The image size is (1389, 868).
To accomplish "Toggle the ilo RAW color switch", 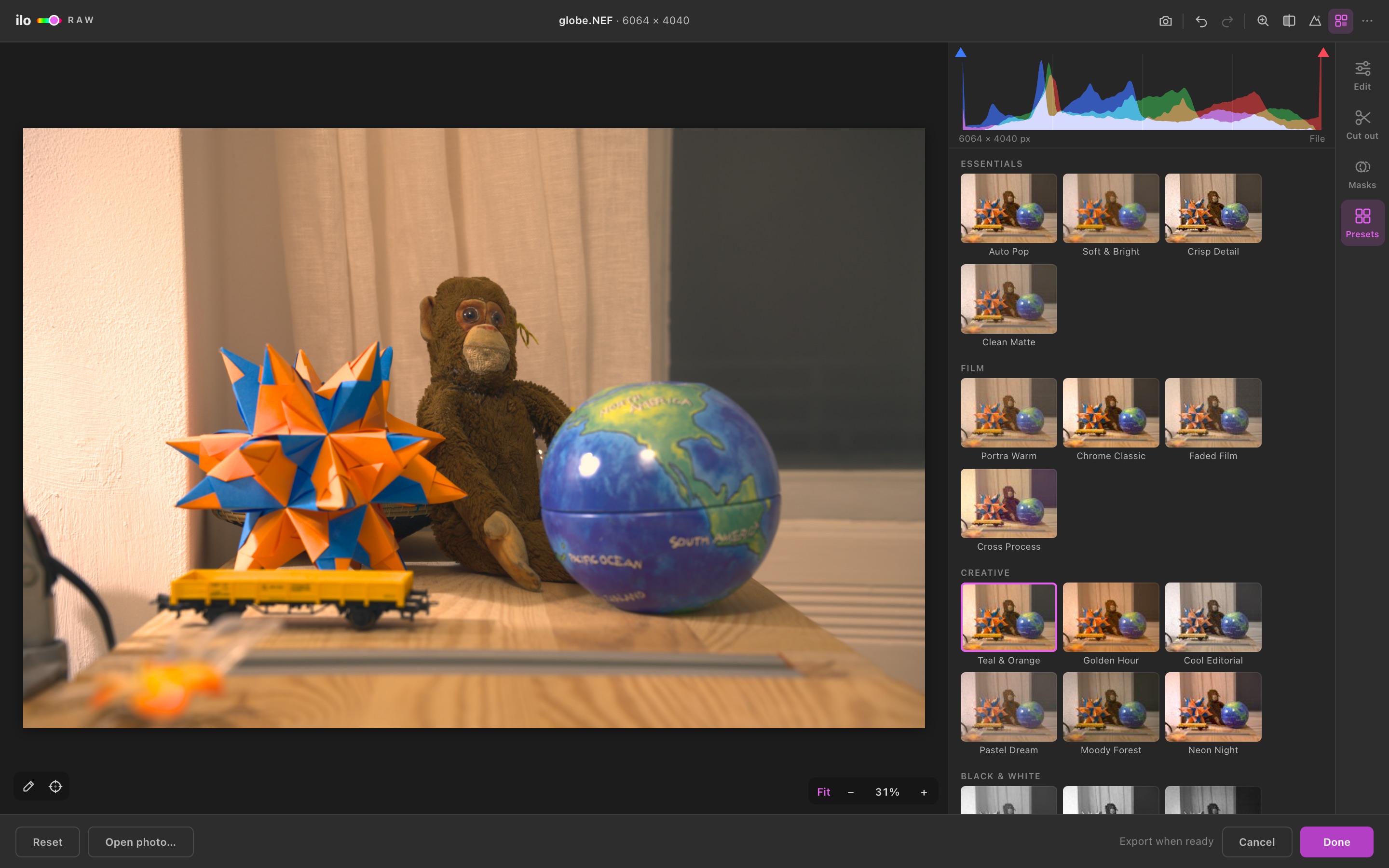I will (49, 21).
